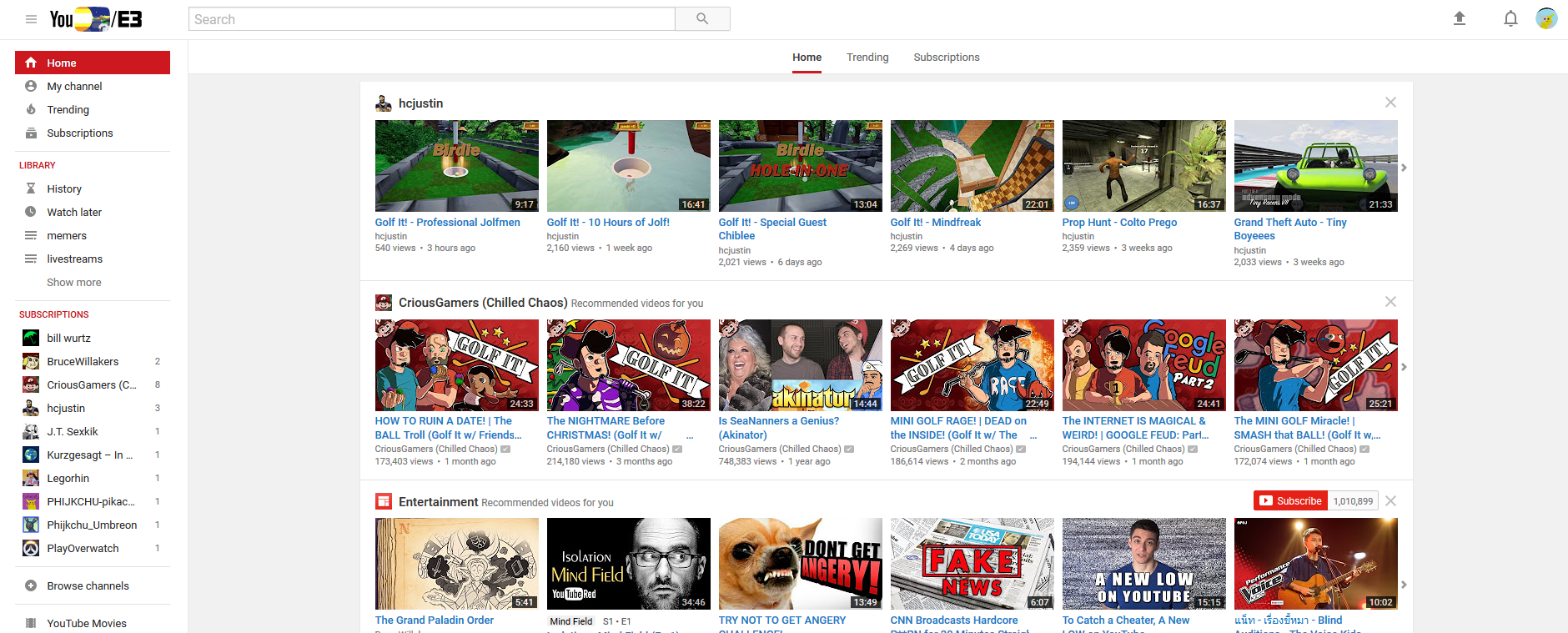Open Prop Hunt - Colto Prego title
The width and height of the screenshot is (1568, 633).
tap(1119, 223)
